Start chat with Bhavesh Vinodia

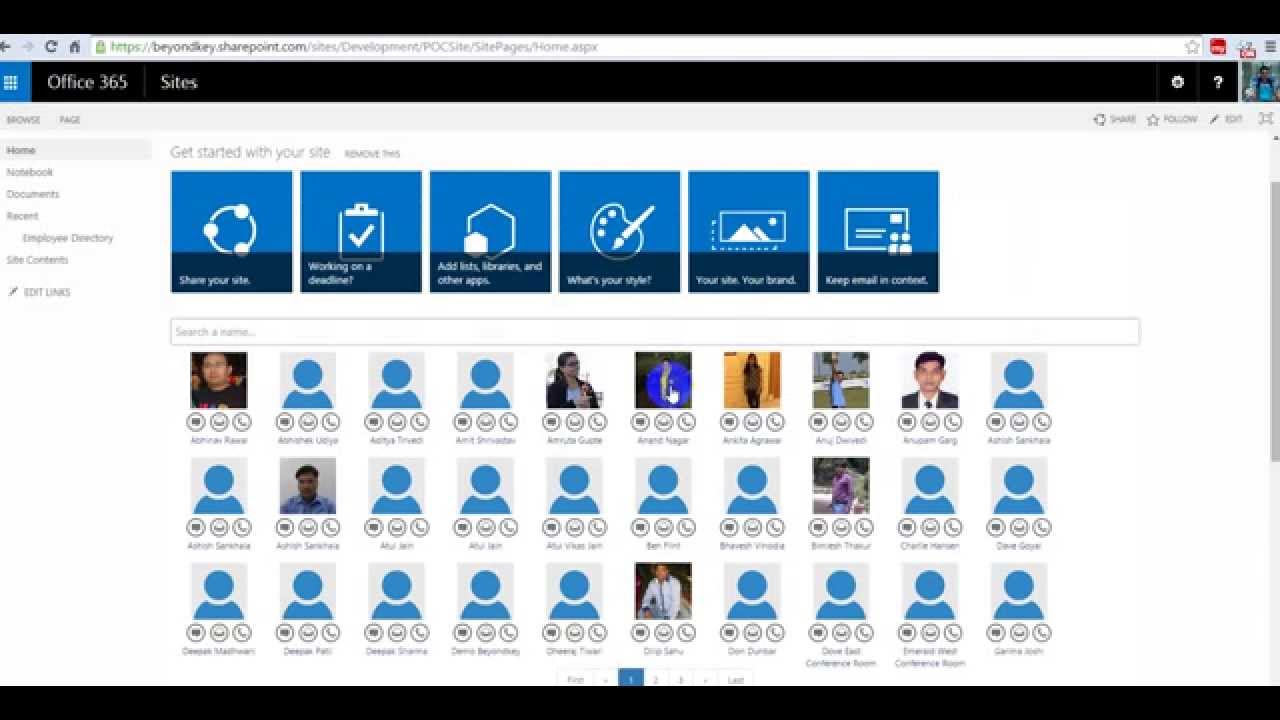[x=729, y=527]
